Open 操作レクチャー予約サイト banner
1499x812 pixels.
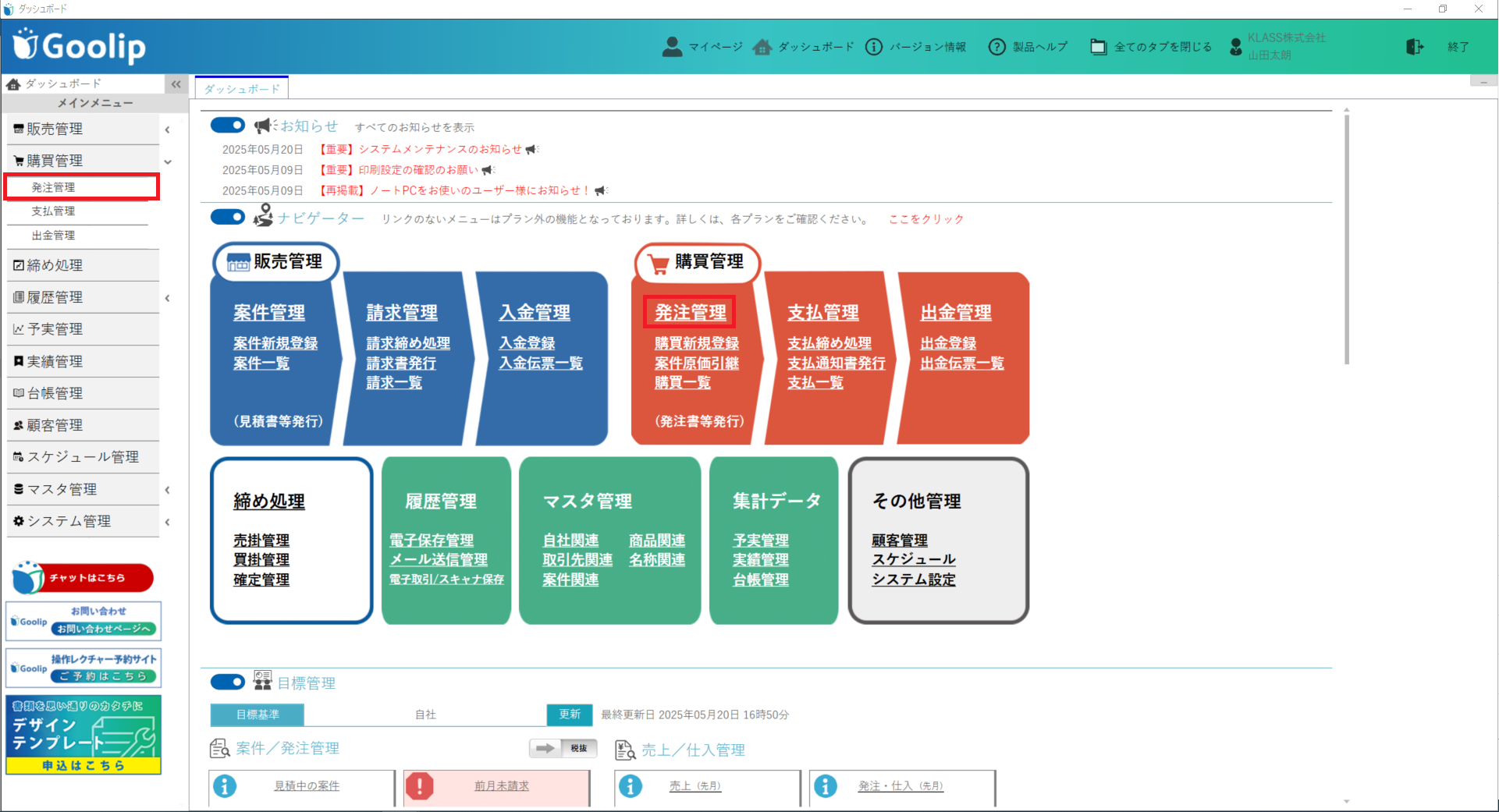pyautogui.click(x=83, y=668)
